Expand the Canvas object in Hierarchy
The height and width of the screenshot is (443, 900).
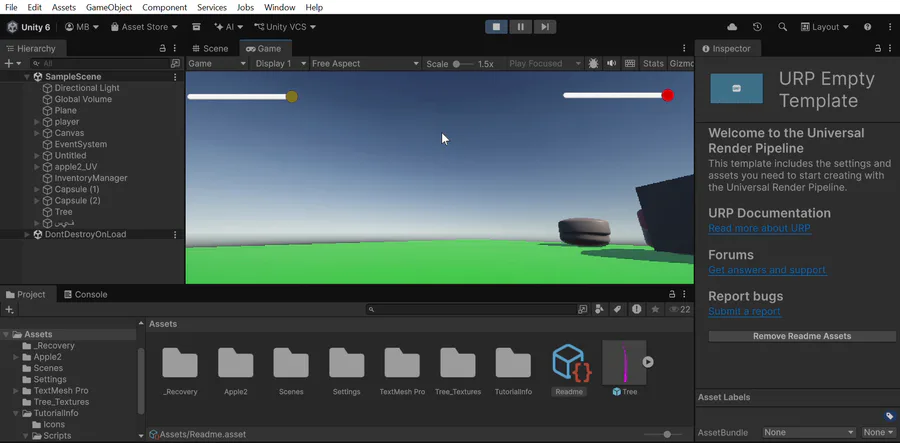(37, 133)
